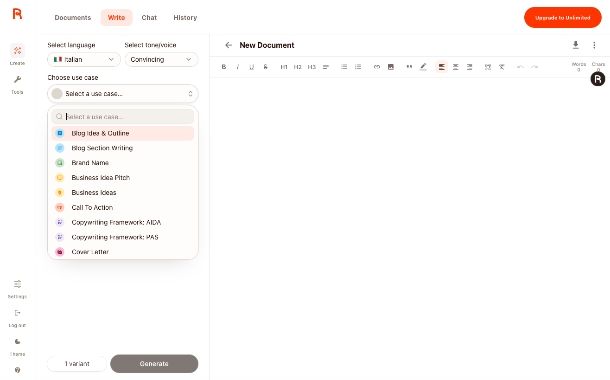Choose Business Ideas use case

point(123,193)
